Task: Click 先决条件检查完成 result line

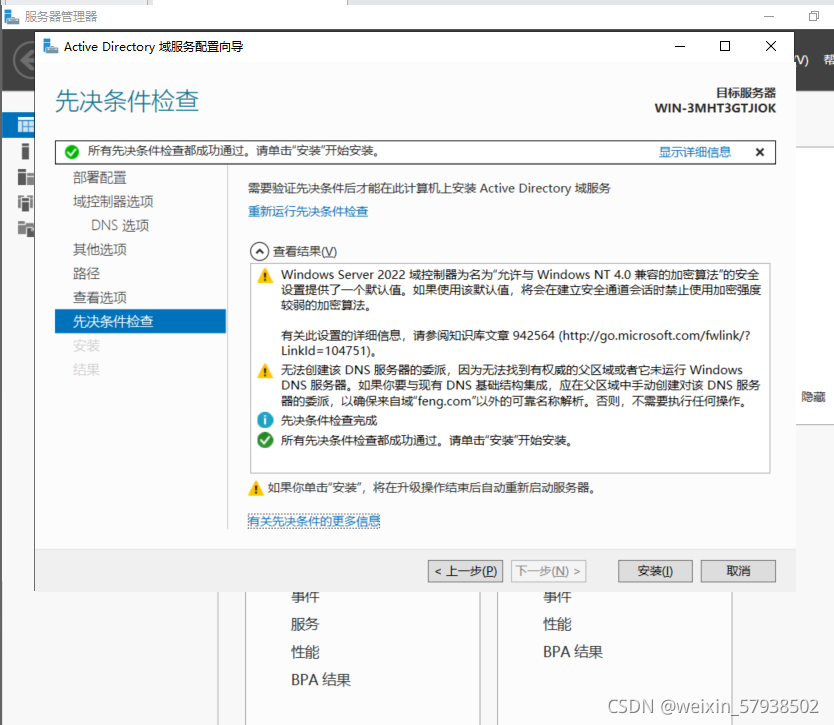Action: pos(329,420)
